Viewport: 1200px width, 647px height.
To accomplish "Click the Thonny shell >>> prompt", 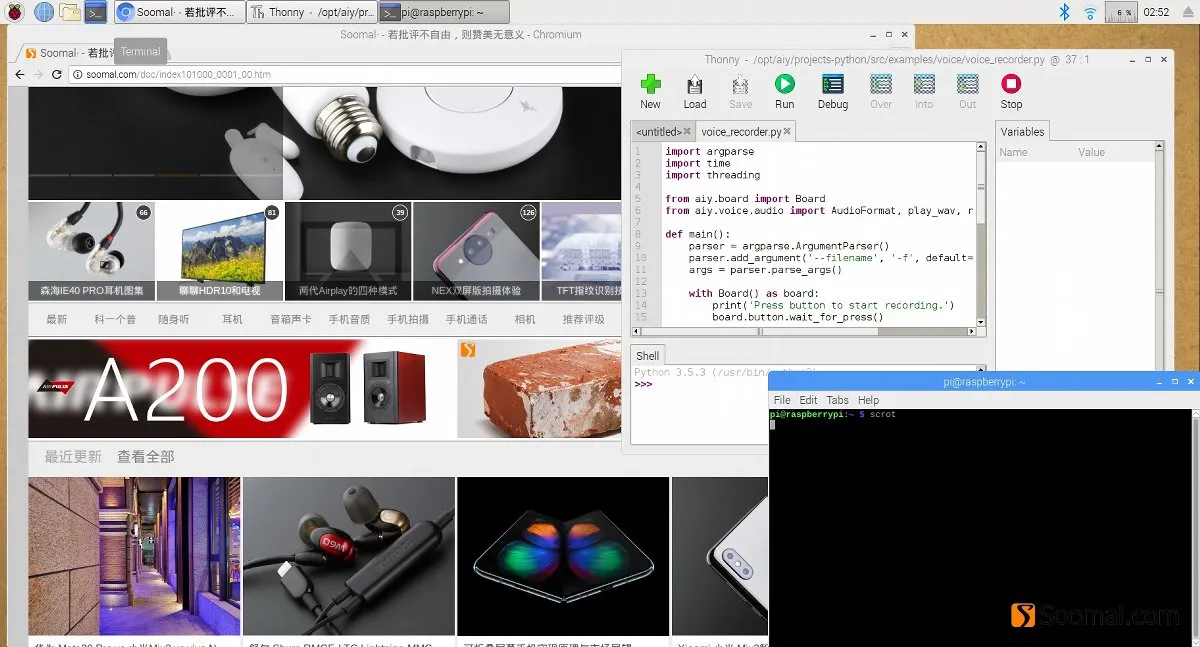I will click(643, 384).
